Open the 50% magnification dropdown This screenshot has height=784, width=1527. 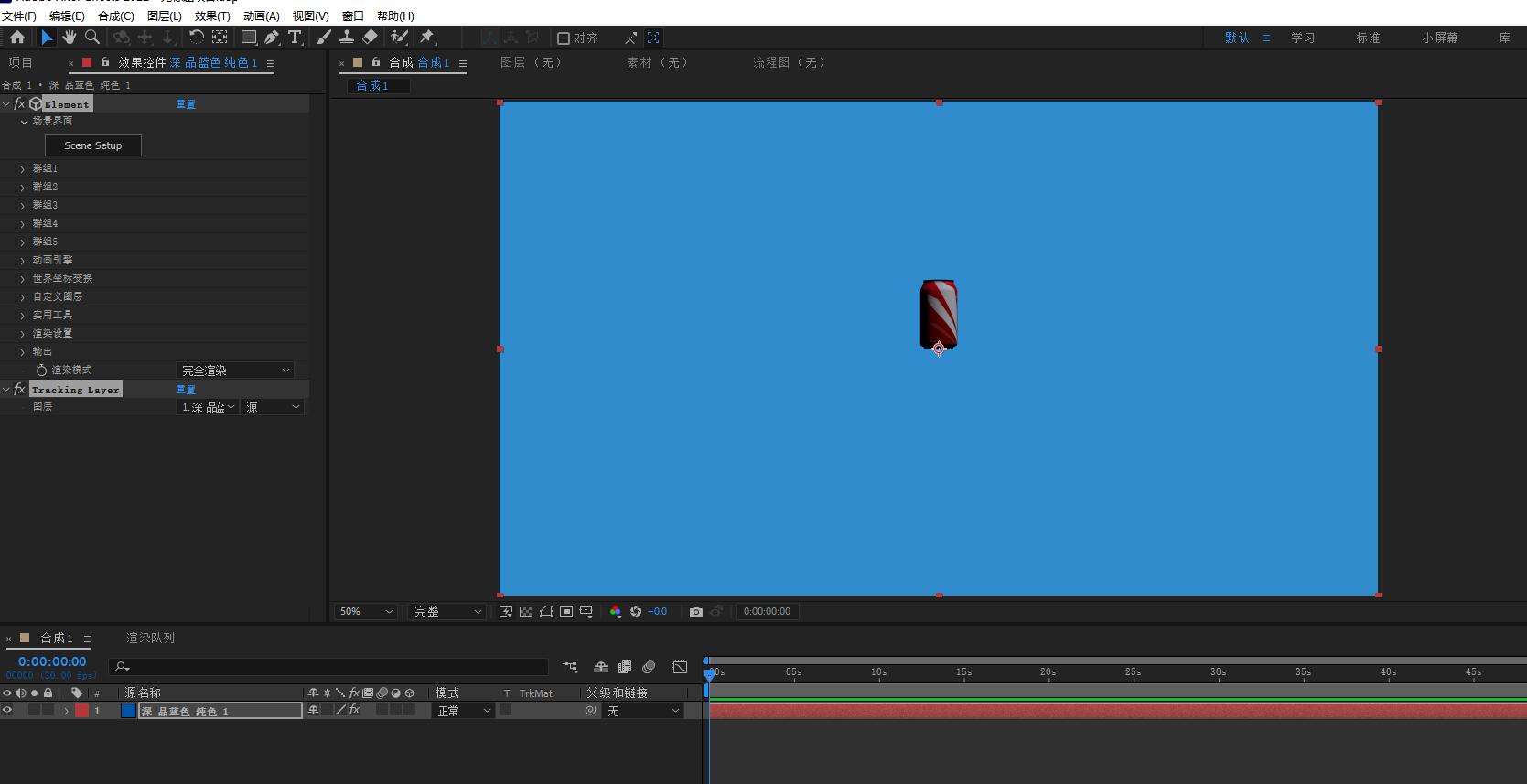click(x=366, y=611)
